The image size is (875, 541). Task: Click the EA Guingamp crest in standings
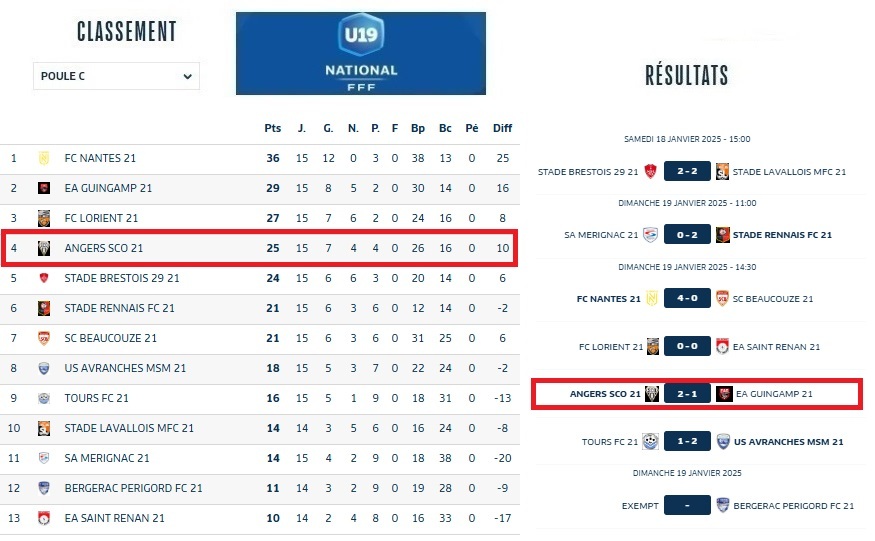44,188
